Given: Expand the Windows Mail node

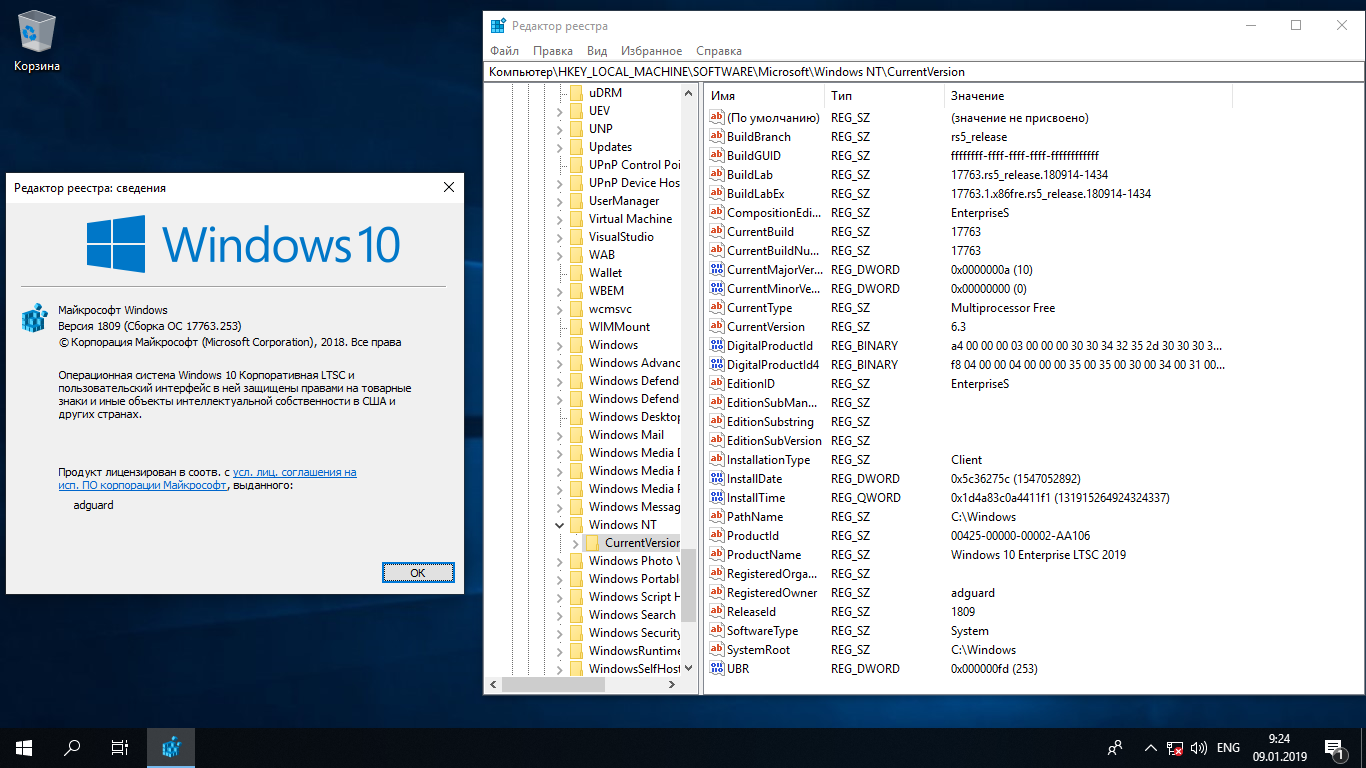Looking at the screenshot, I should [x=559, y=435].
